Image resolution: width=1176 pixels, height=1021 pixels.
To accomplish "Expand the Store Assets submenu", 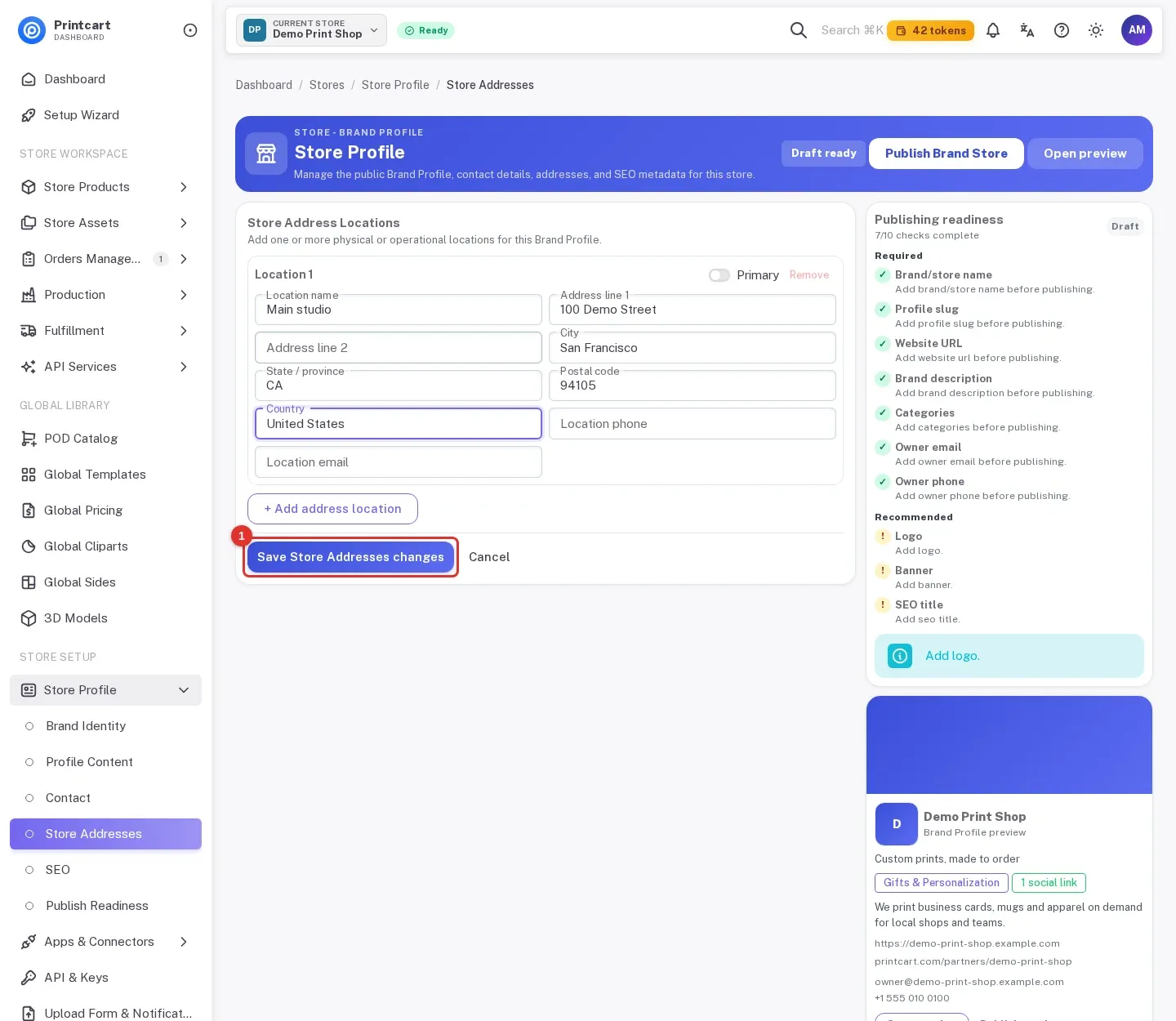I will [184, 223].
